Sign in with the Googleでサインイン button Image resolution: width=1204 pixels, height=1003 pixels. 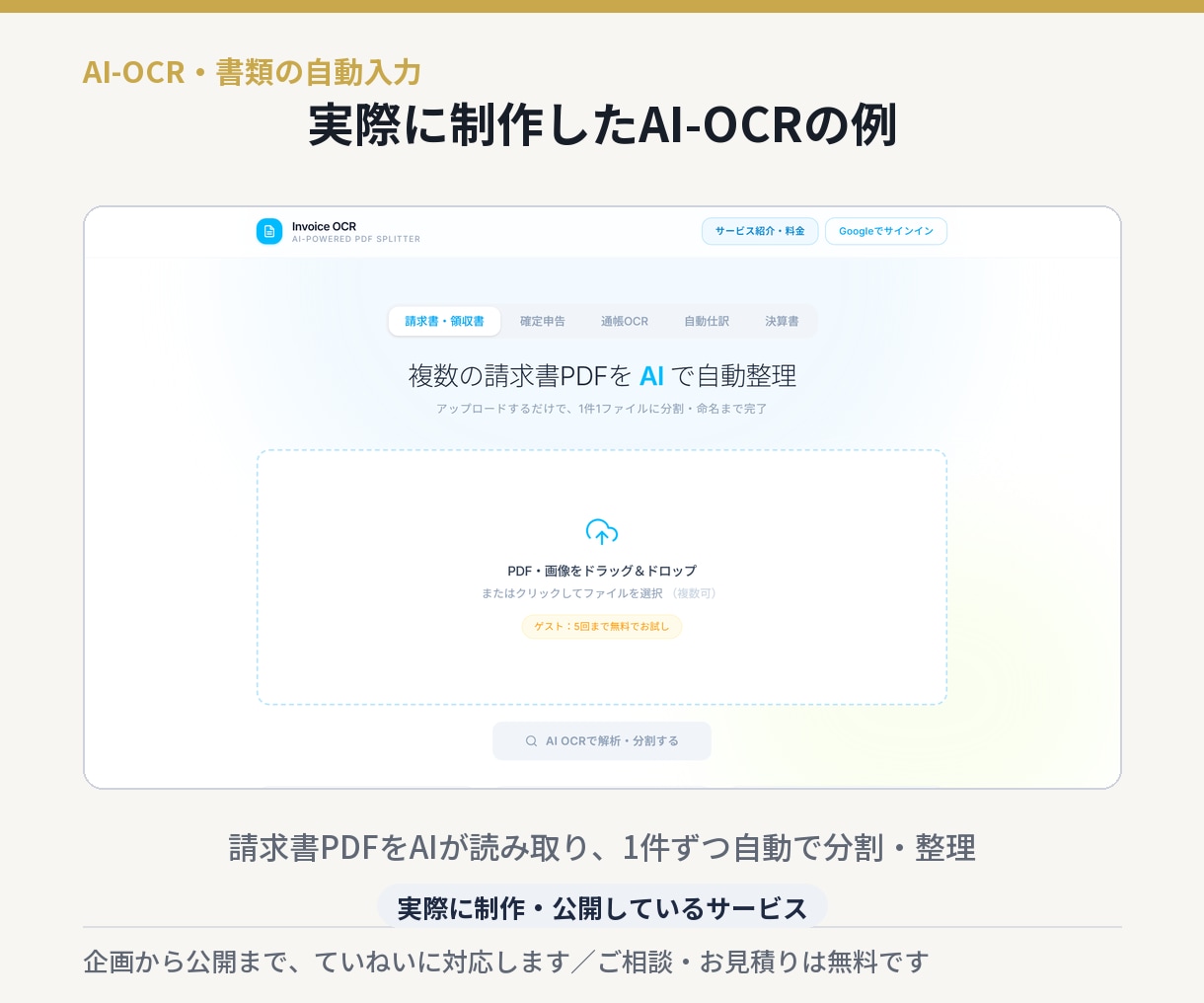(x=886, y=231)
